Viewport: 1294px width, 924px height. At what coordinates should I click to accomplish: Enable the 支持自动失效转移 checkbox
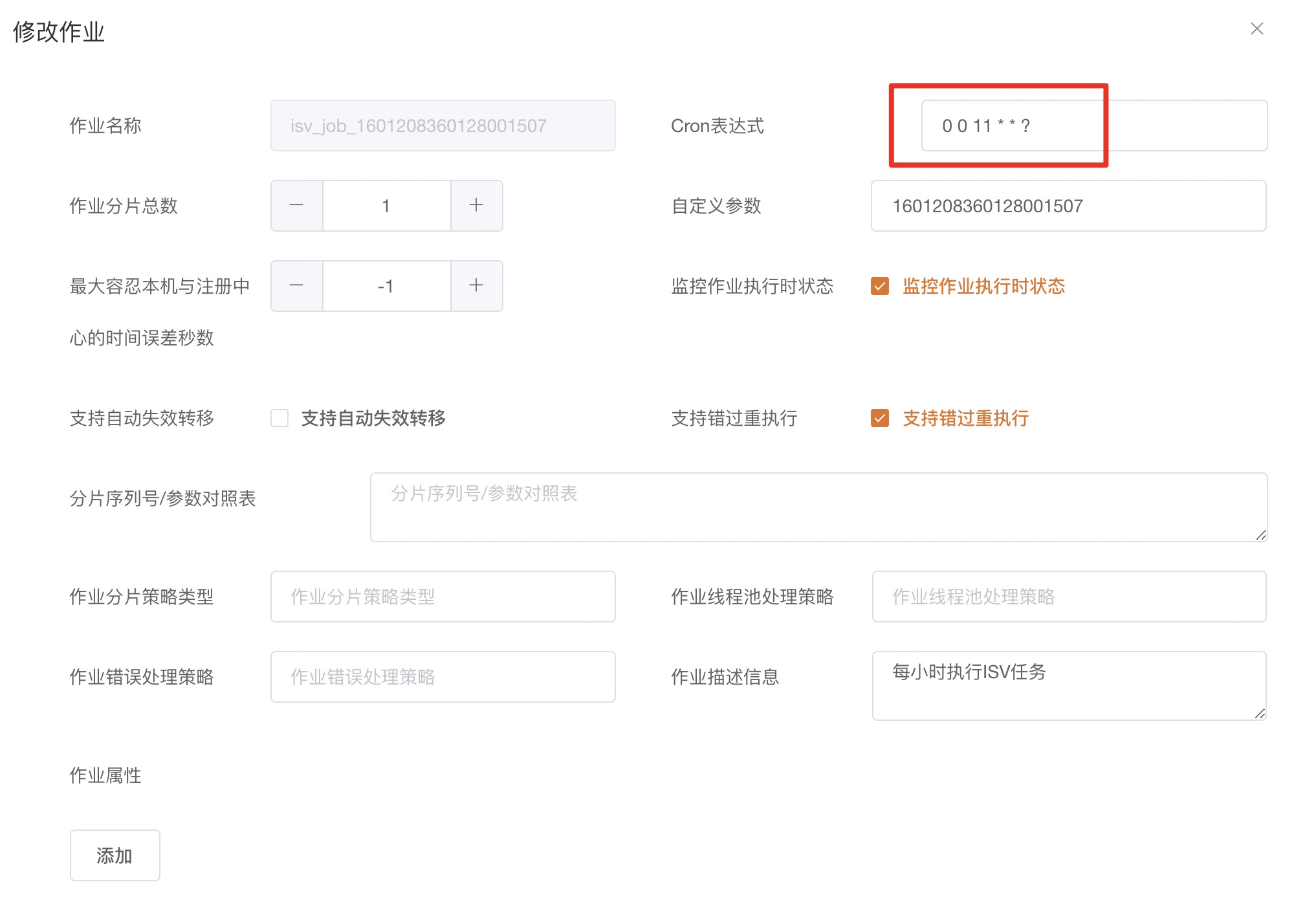(x=280, y=418)
